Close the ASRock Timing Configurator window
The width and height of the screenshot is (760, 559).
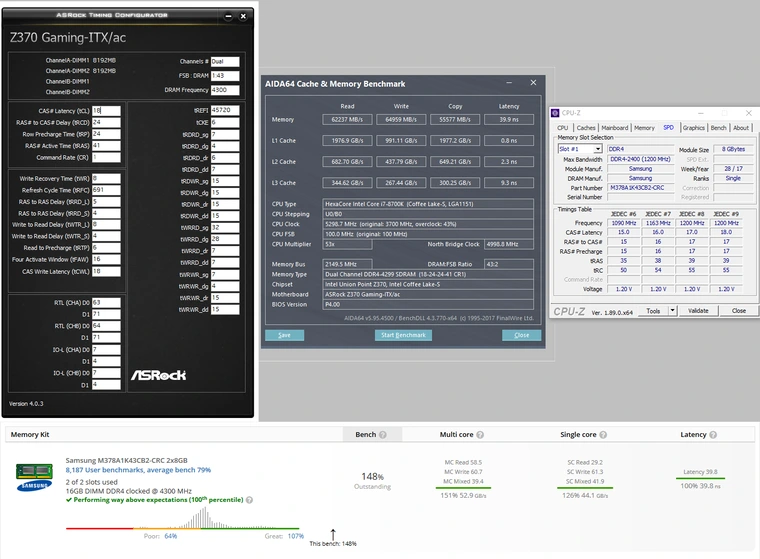click(x=243, y=16)
